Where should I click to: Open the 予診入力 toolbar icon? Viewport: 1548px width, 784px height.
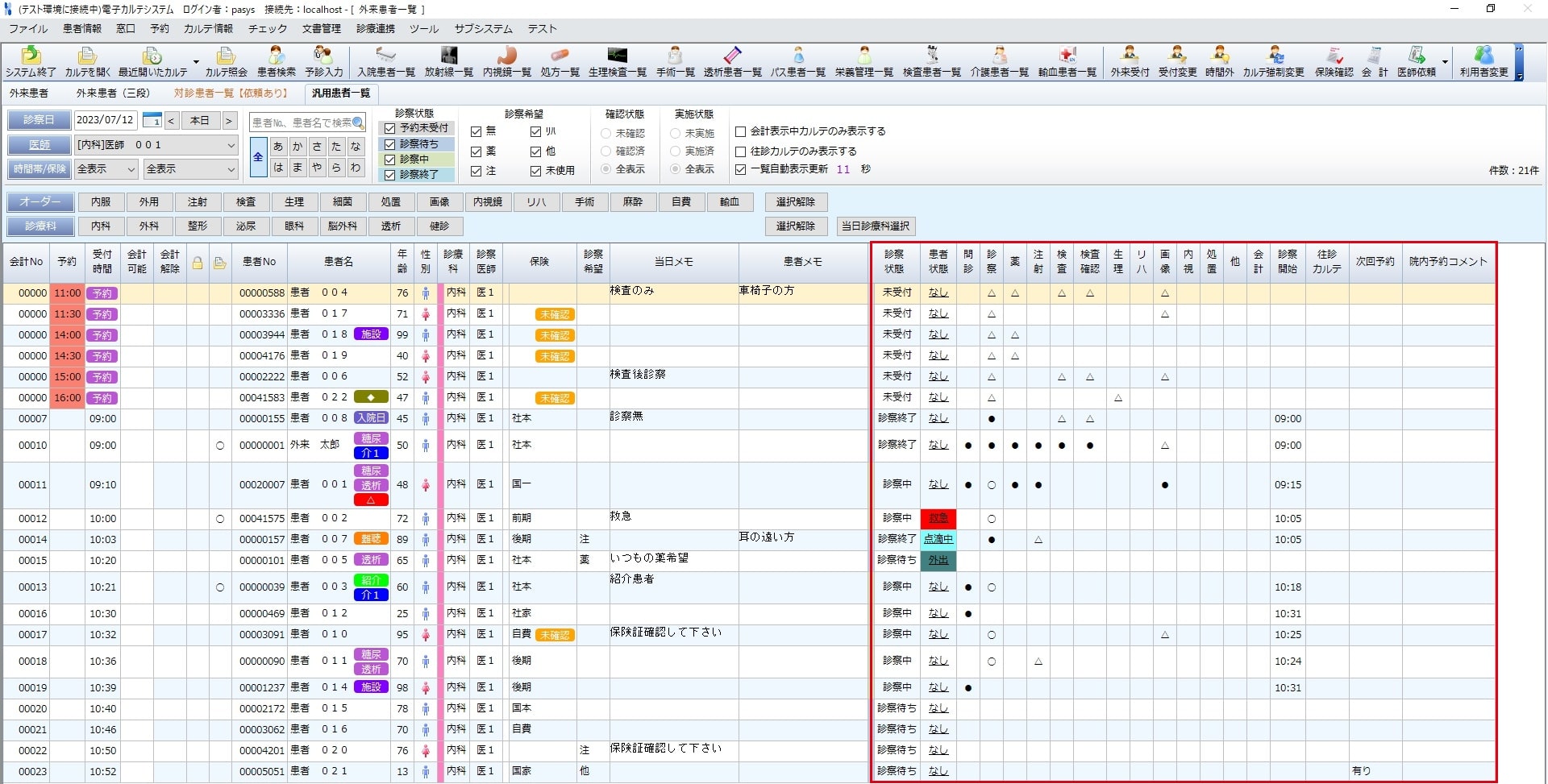click(324, 62)
